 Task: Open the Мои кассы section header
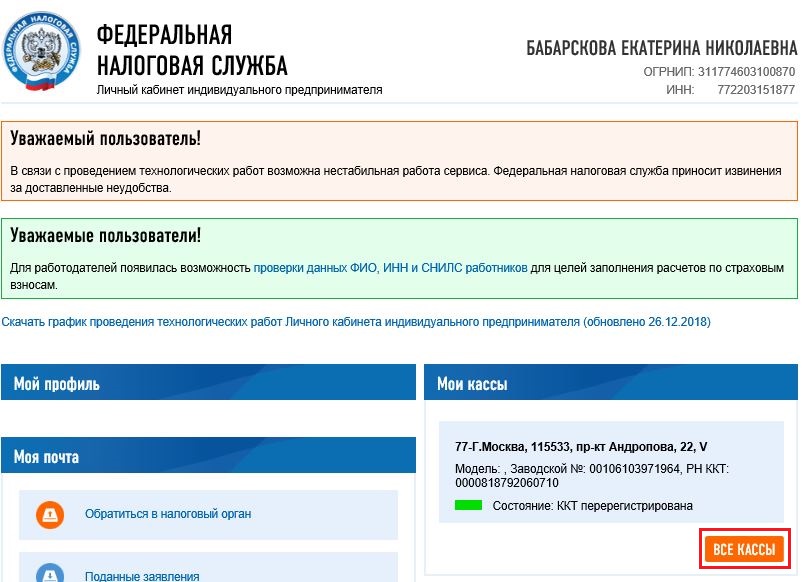611,382
